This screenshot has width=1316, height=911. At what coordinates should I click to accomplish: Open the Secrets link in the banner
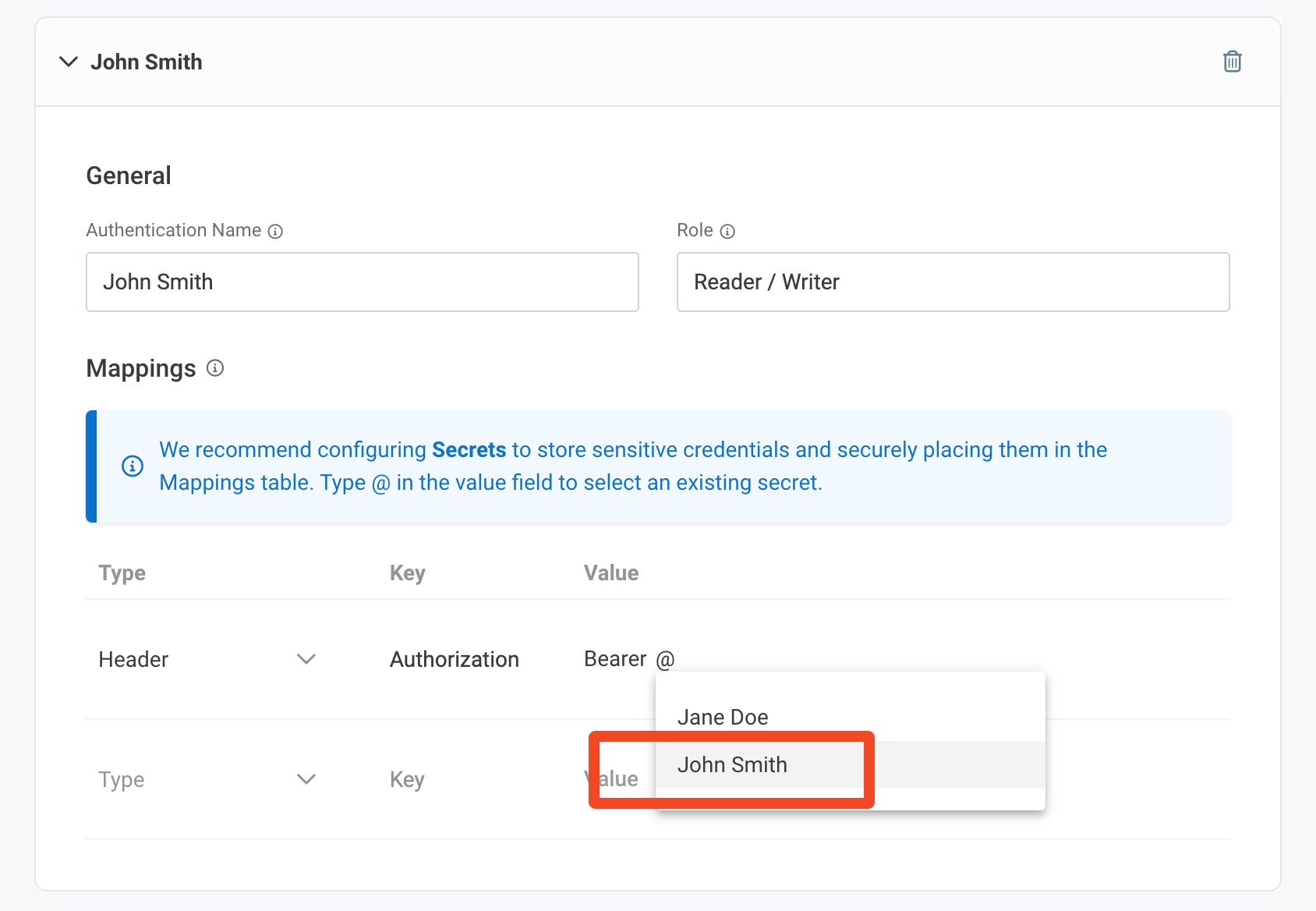tap(469, 450)
